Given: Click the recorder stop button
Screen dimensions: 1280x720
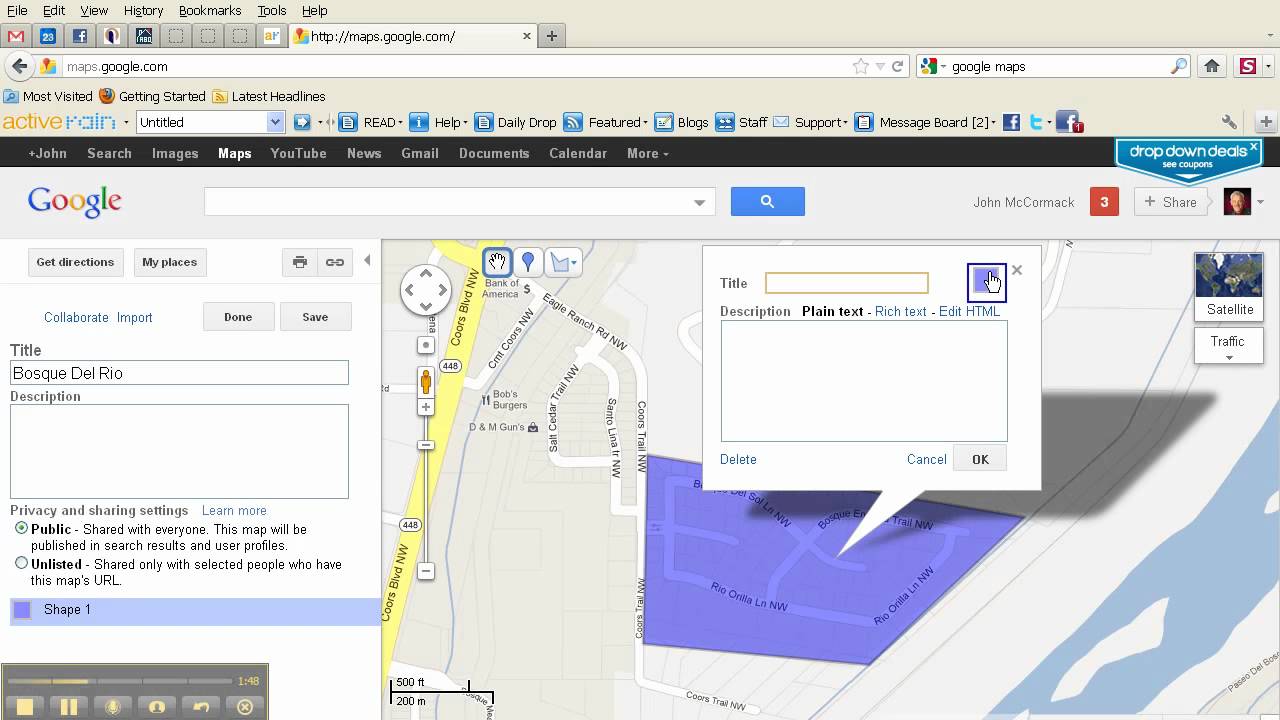Looking at the screenshot, I should pyautogui.click(x=25, y=706).
